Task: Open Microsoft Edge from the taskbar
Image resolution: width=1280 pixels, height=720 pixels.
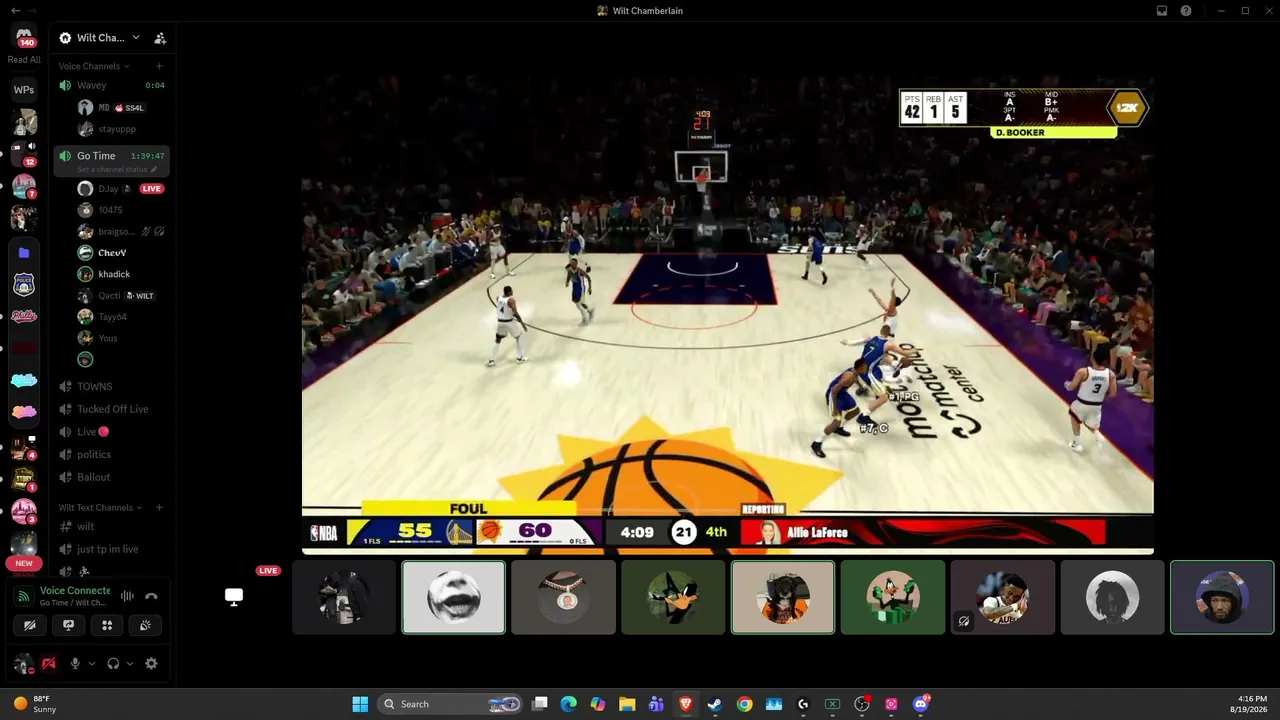Action: [x=568, y=704]
